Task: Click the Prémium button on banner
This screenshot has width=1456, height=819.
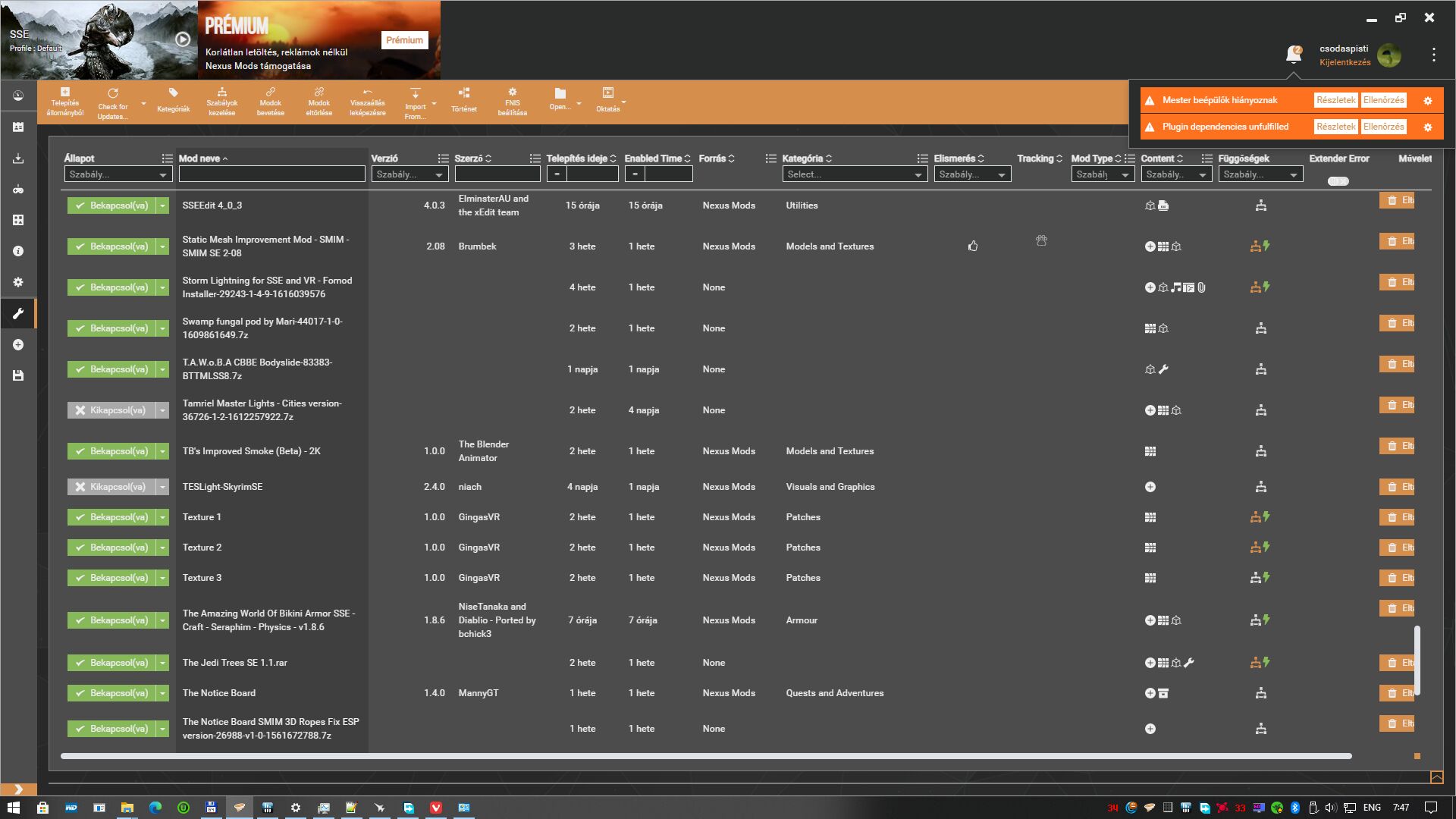Action: 404,40
